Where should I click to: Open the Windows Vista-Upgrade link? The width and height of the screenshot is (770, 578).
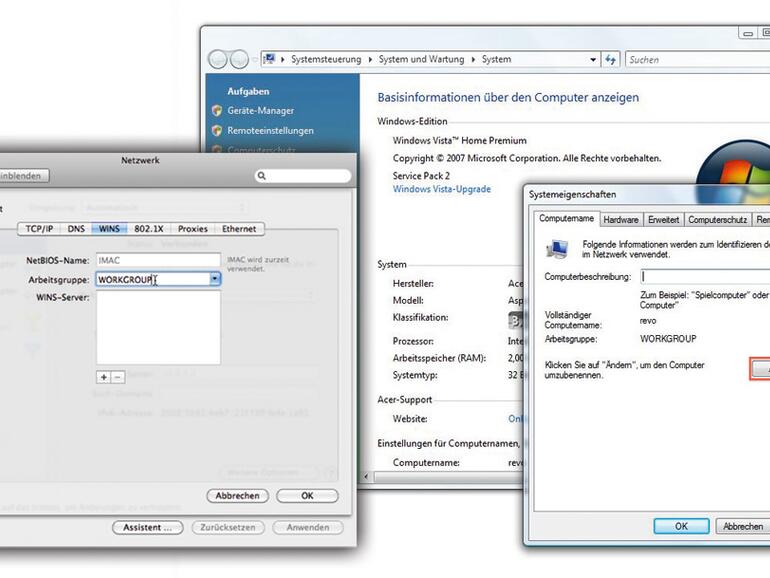441,189
